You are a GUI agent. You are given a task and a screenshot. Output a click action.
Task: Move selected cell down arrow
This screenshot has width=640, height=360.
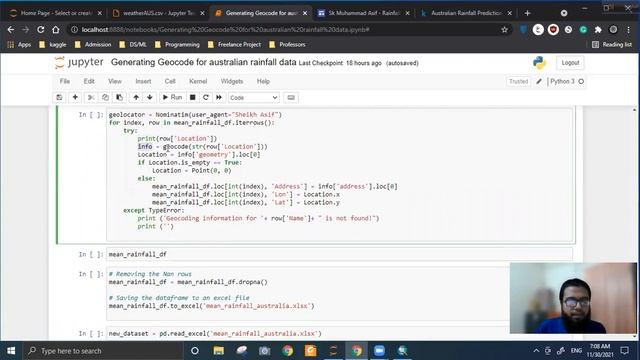click(x=150, y=98)
